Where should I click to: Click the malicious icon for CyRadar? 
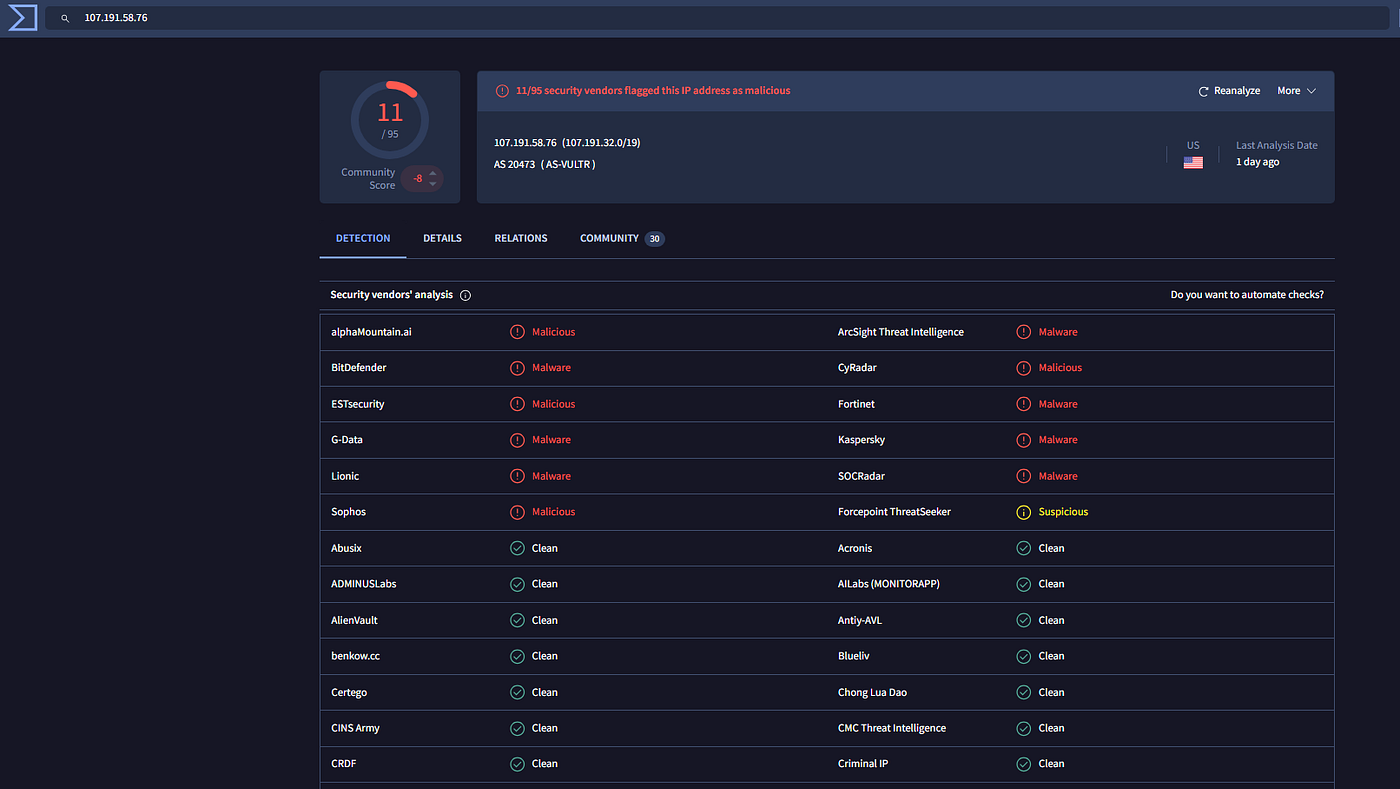1023,368
